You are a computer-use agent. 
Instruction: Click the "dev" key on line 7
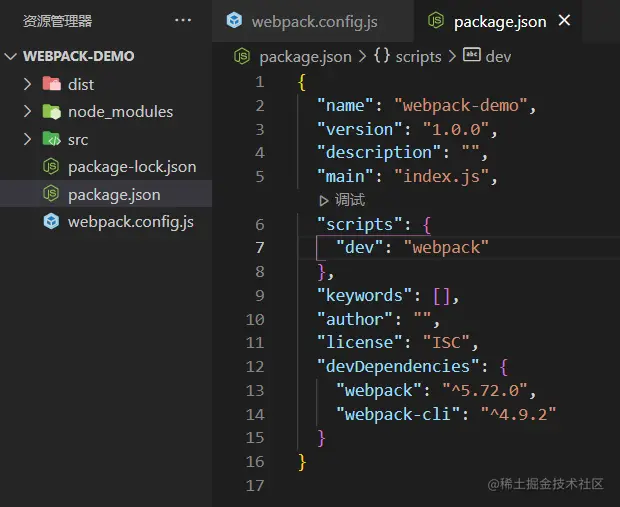tap(359, 248)
